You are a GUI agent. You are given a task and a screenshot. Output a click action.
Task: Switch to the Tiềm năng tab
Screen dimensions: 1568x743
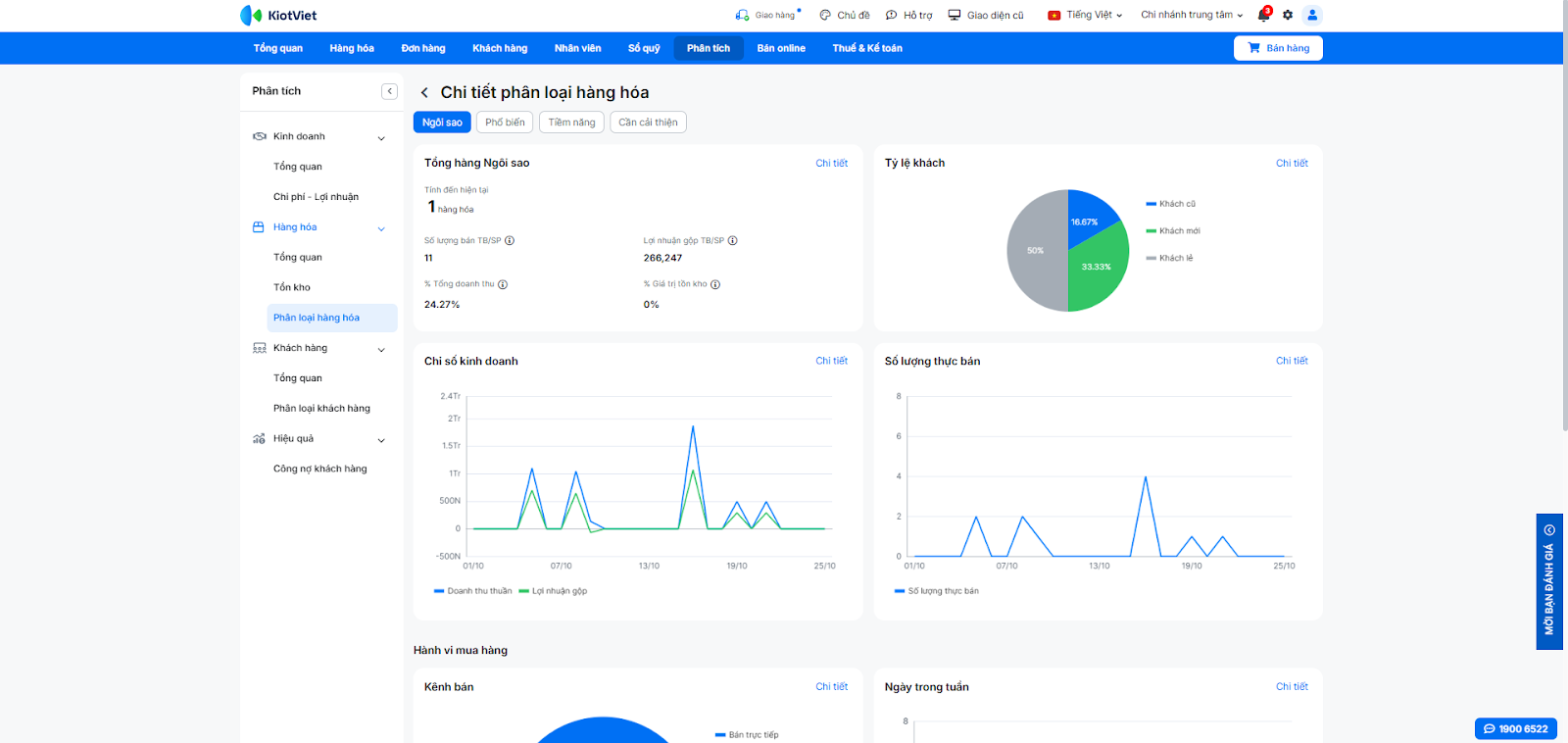pyautogui.click(x=571, y=123)
